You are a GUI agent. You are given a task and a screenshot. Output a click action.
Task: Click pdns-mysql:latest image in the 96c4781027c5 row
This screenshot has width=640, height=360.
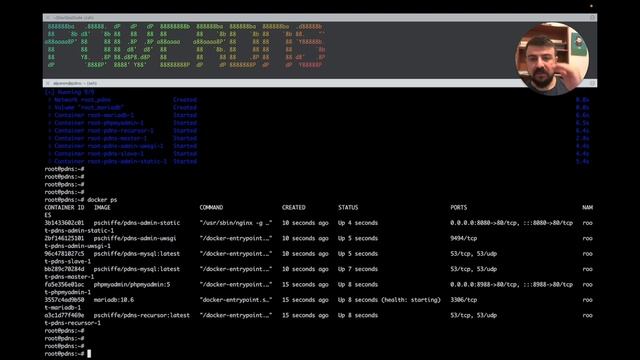click(137, 254)
